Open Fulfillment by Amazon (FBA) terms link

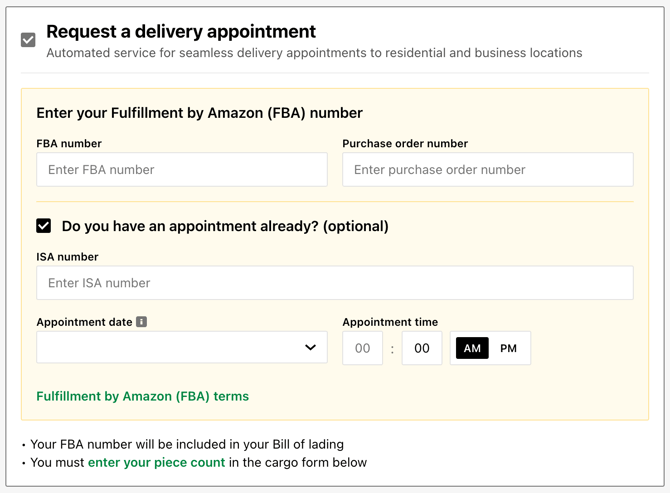click(x=142, y=396)
